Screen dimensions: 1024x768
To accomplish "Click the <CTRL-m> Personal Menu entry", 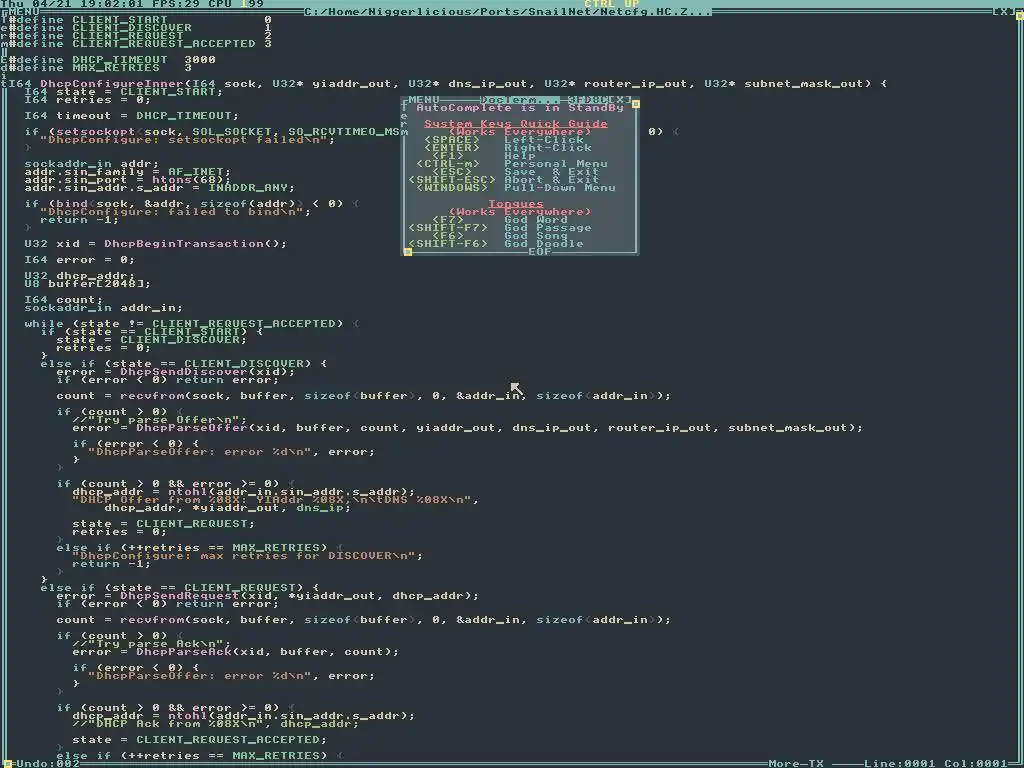I will point(512,164).
